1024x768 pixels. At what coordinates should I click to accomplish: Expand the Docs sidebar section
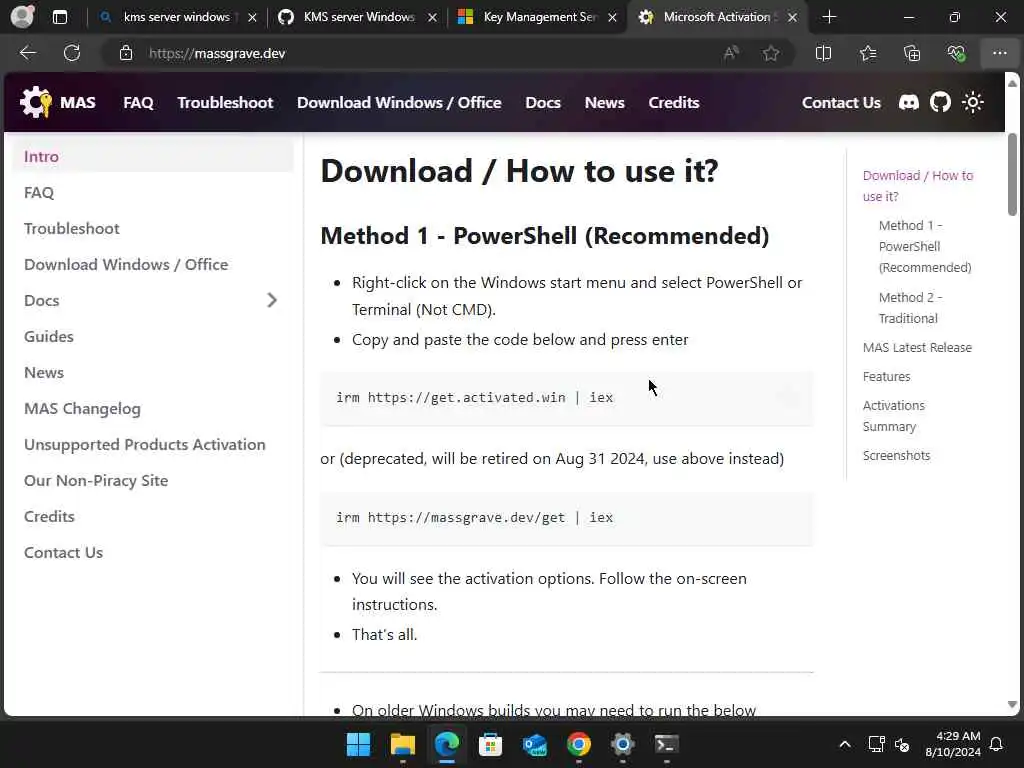(x=272, y=300)
